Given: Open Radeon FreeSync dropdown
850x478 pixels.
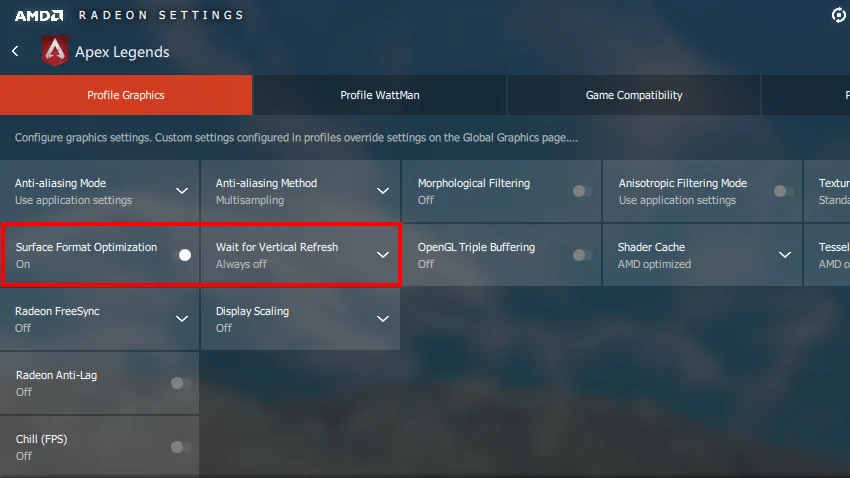Looking at the screenshot, I should point(182,319).
